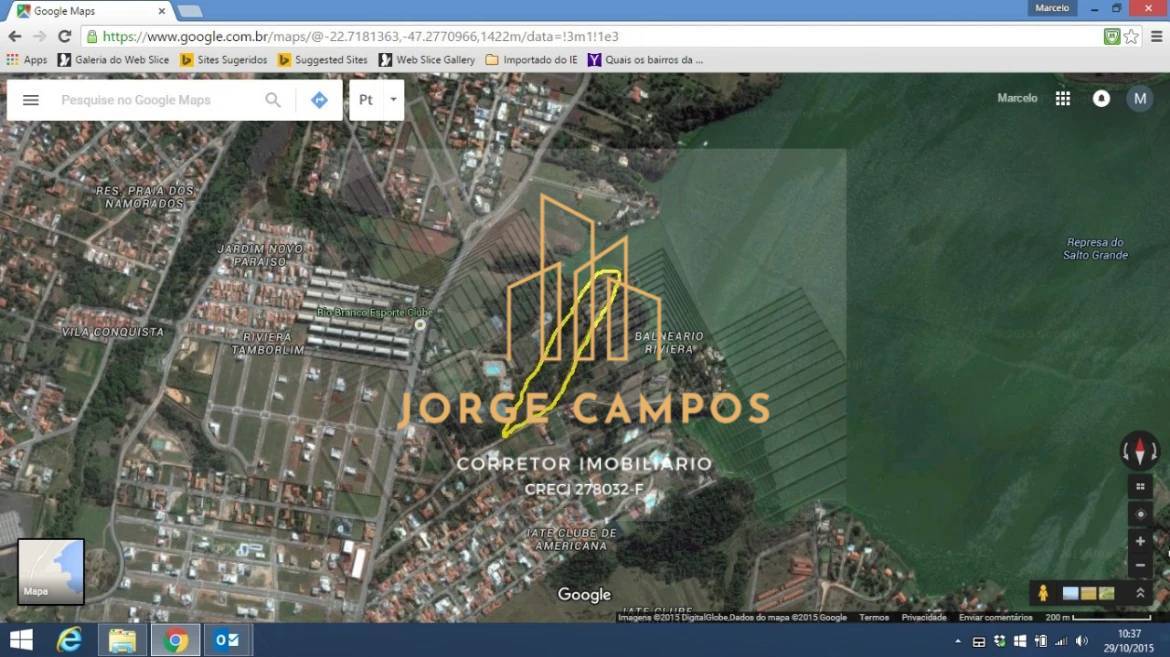This screenshot has width=1170, height=657.
Task: Click the Termos link in the footer
Action: pyautogui.click(x=873, y=617)
